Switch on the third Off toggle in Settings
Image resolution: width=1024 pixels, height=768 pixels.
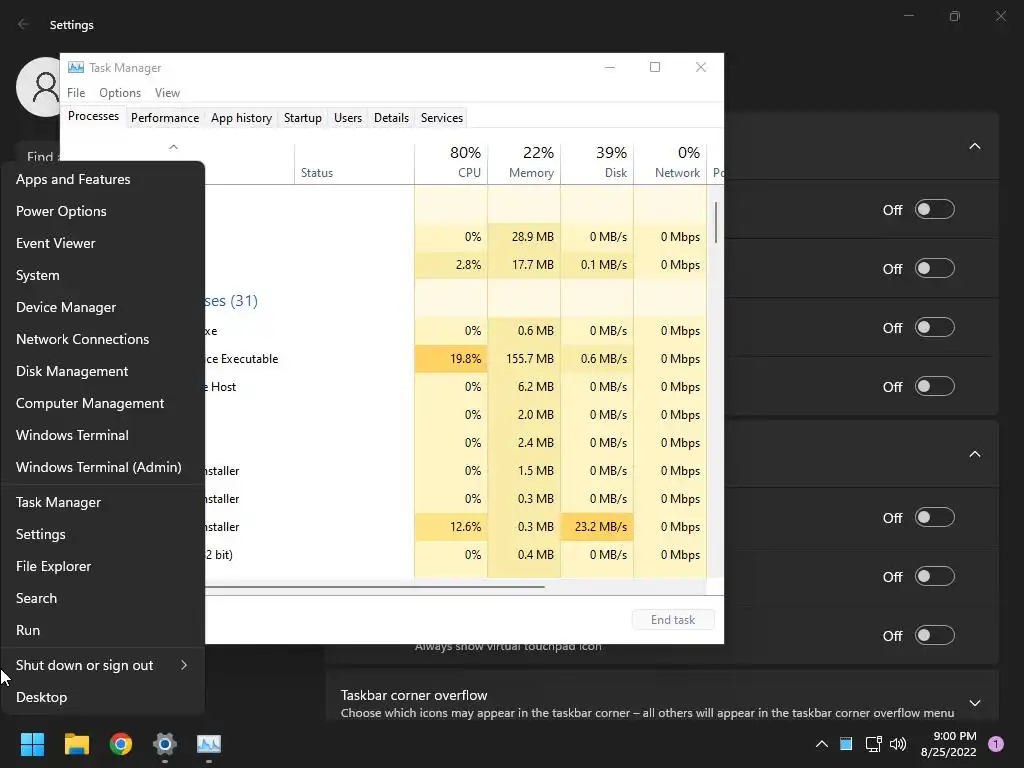[x=935, y=327]
